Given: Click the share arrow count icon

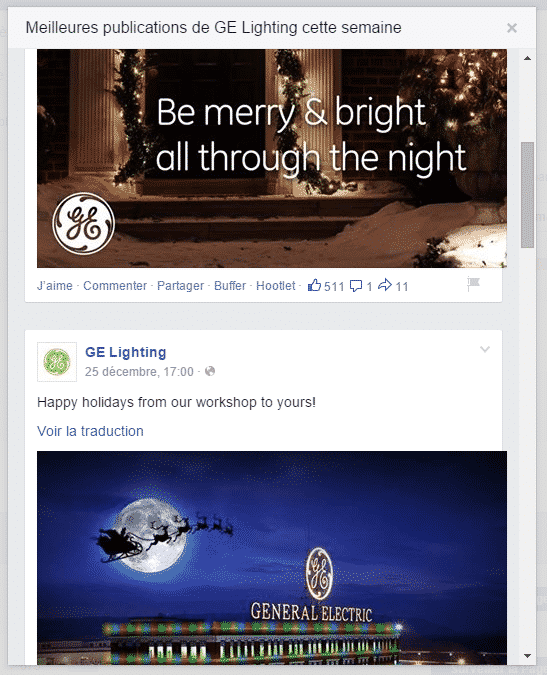Looking at the screenshot, I should (x=385, y=285).
